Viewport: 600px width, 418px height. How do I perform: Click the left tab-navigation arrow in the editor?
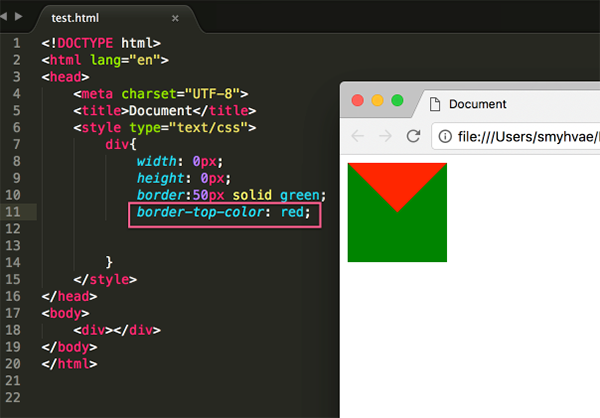(4, 17)
